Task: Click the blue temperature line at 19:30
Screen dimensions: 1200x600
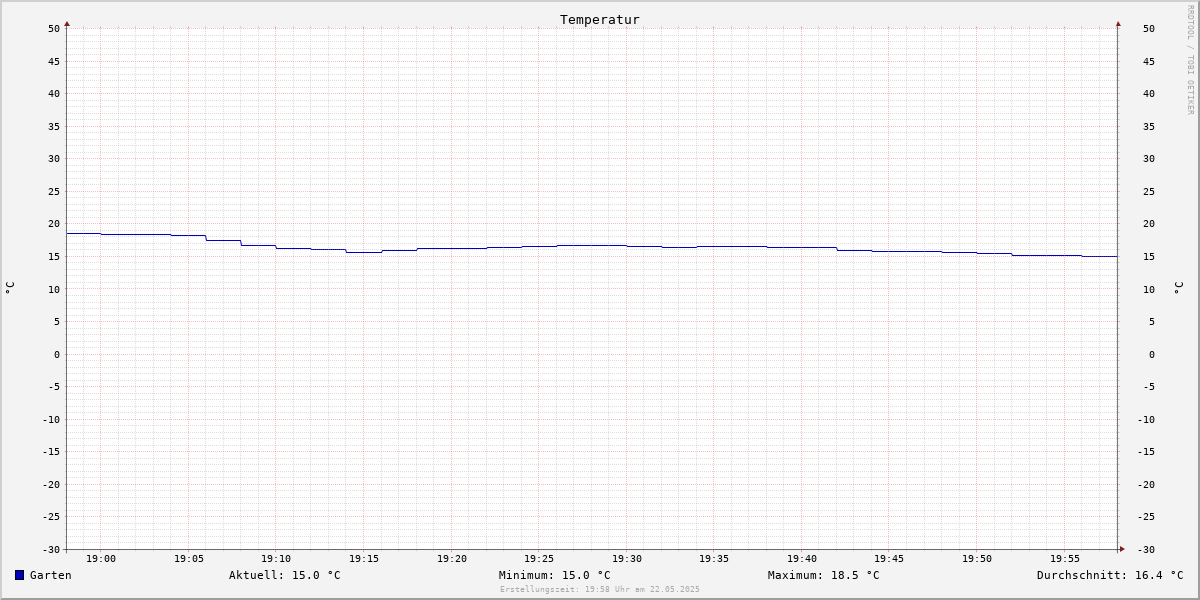Action: point(627,246)
